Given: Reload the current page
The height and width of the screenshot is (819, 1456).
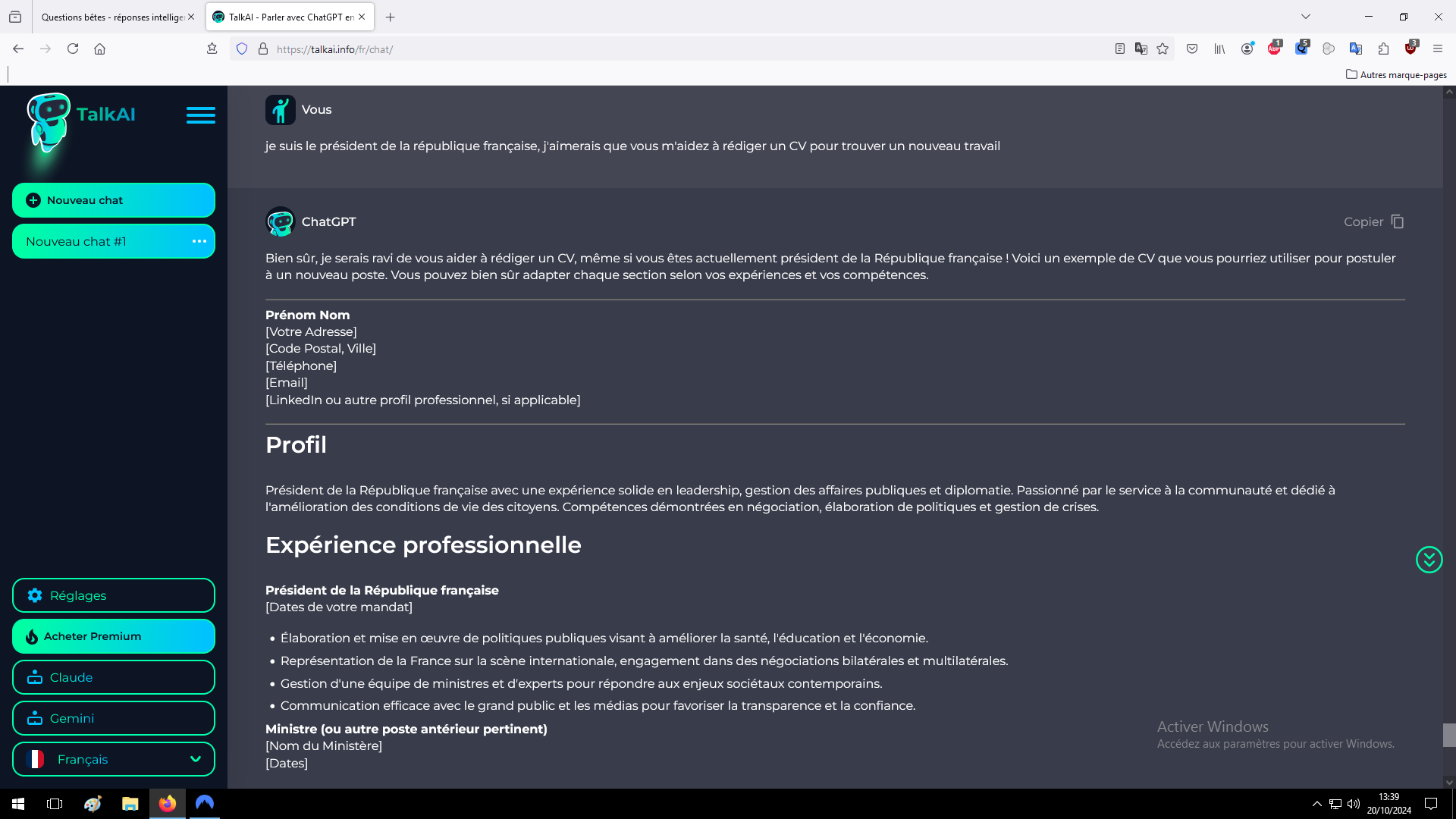Looking at the screenshot, I should 73,49.
